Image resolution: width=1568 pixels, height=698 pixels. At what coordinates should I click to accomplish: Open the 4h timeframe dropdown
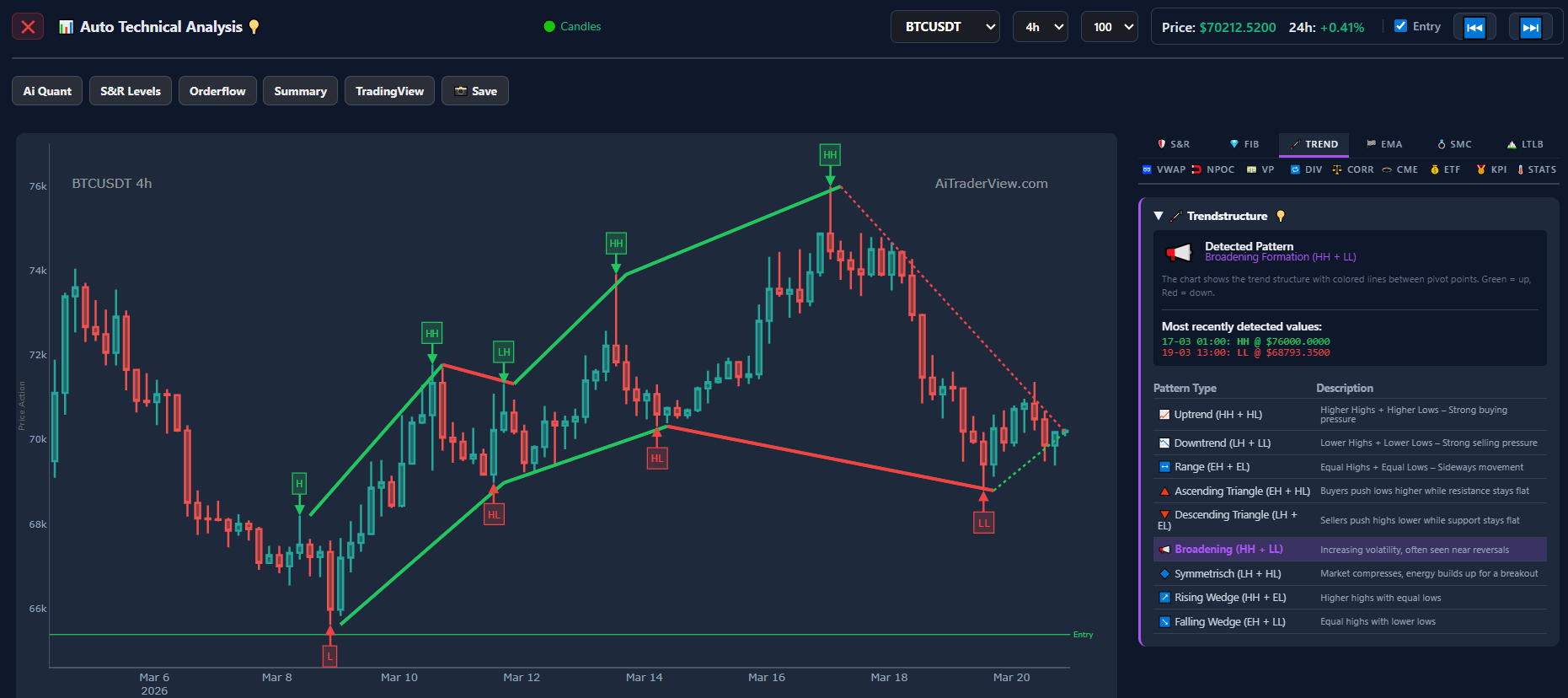[1040, 27]
